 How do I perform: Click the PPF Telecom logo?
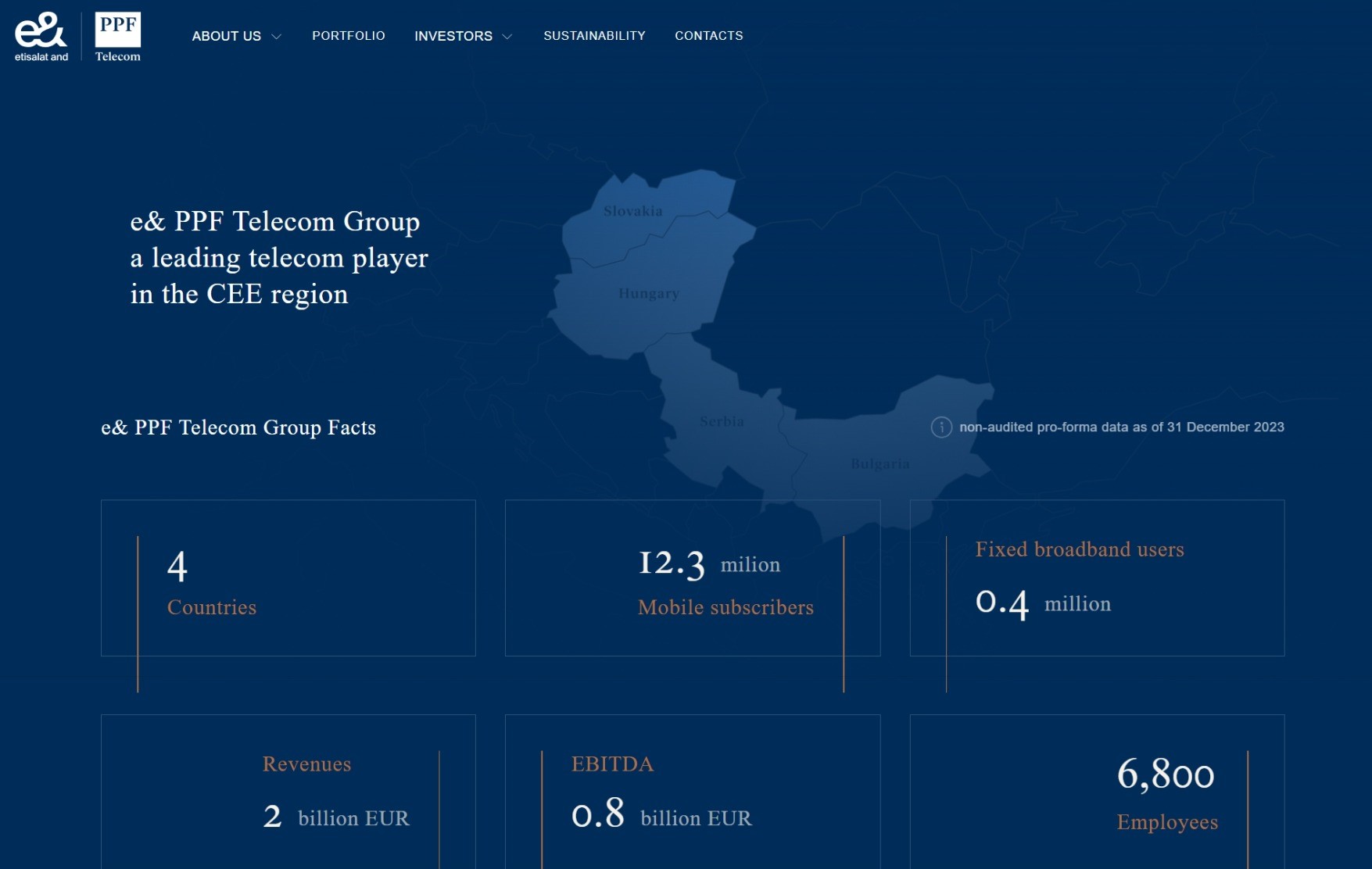[117, 36]
